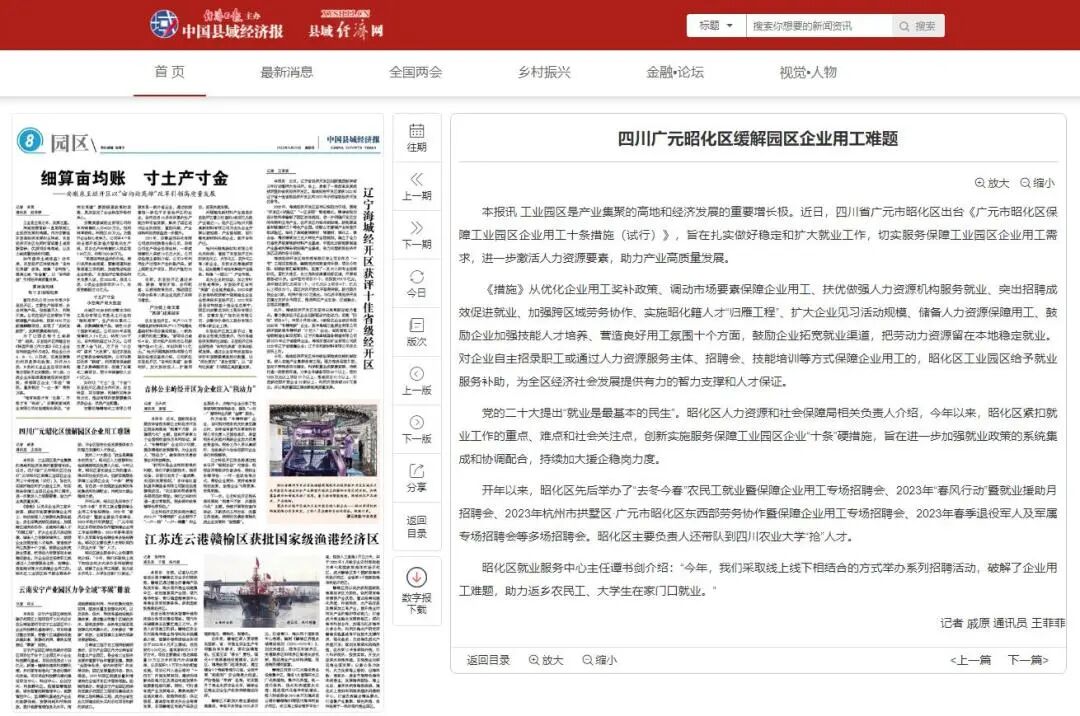
Task: Share this article via 分享
Action: tap(417, 478)
